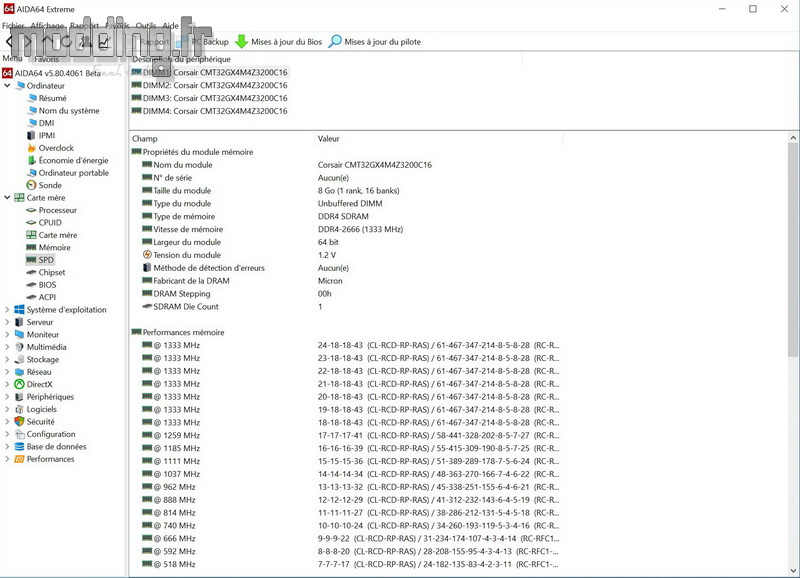The width and height of the screenshot is (800, 578).
Task: Click scrollbar up arrow
Action: pos(793,138)
